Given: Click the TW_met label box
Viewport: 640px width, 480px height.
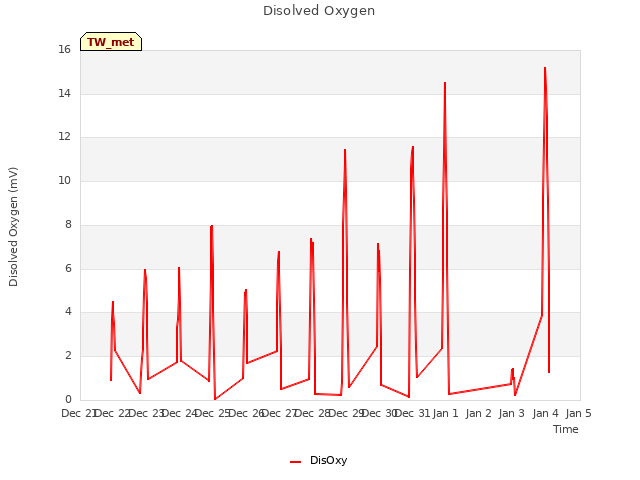Looking at the screenshot, I should (111, 42).
